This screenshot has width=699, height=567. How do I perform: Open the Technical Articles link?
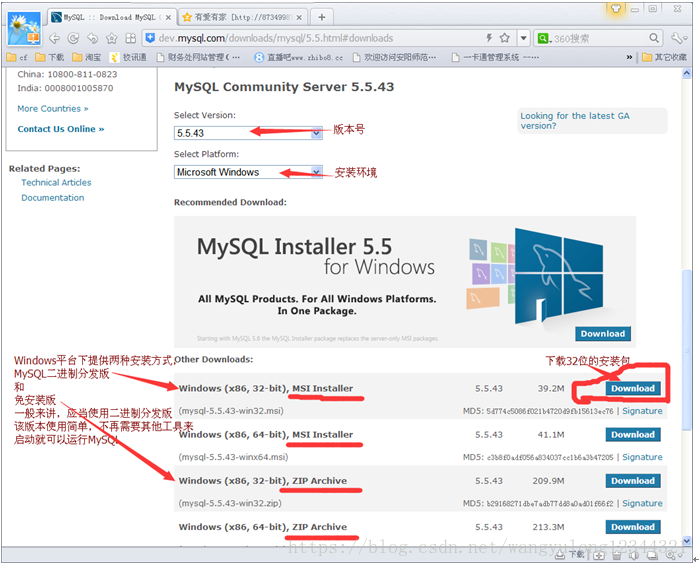point(56,182)
